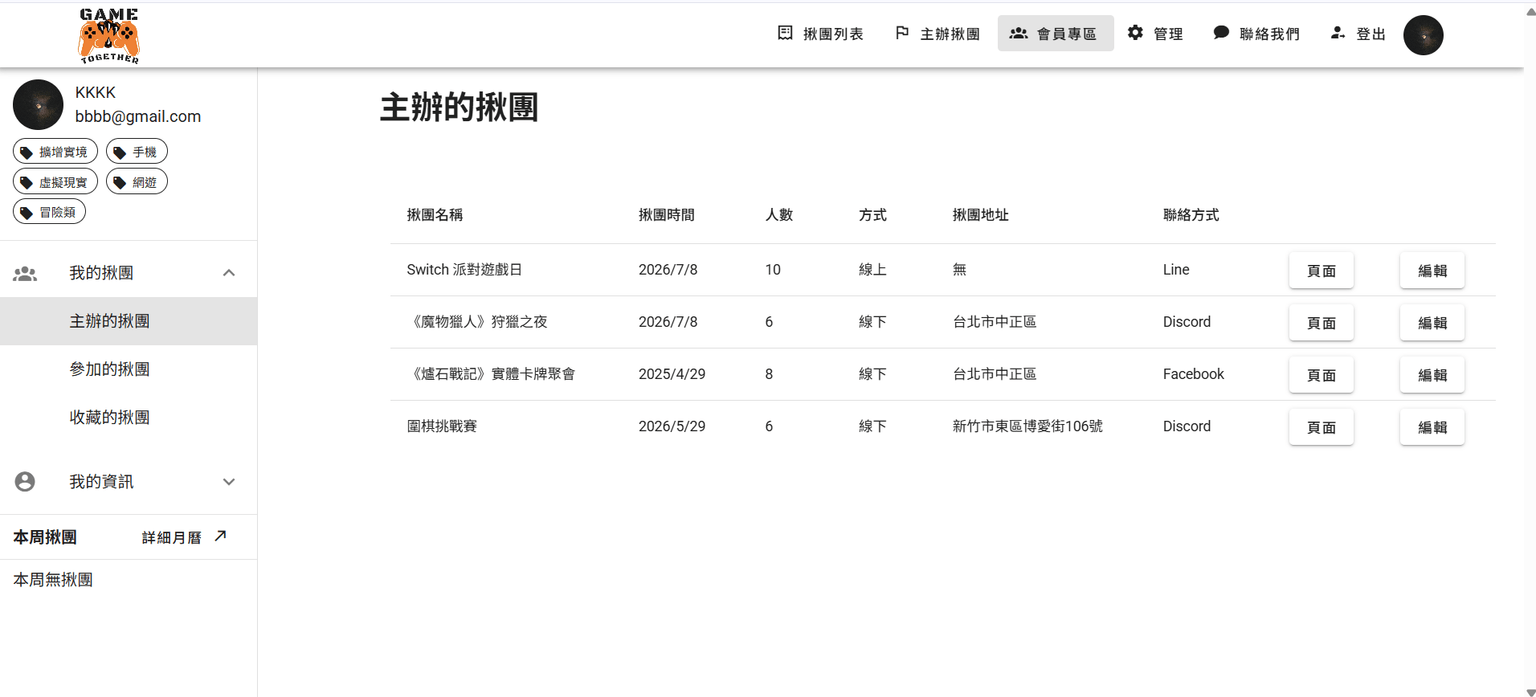This screenshot has width=1536, height=697.
Task: Click 頁面 button for 圍棋挑戰賽
Action: coord(1321,427)
